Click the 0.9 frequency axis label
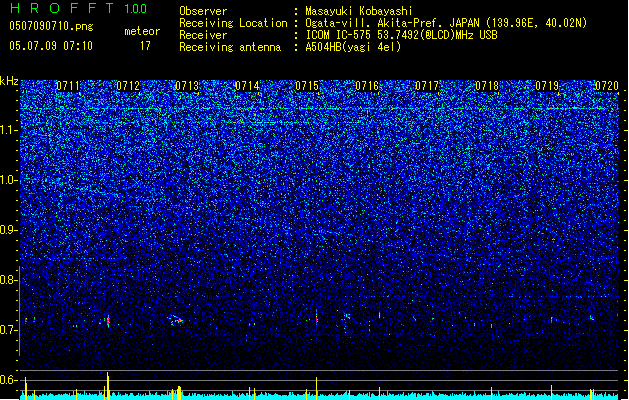This screenshot has height=400, width=629. [8, 230]
